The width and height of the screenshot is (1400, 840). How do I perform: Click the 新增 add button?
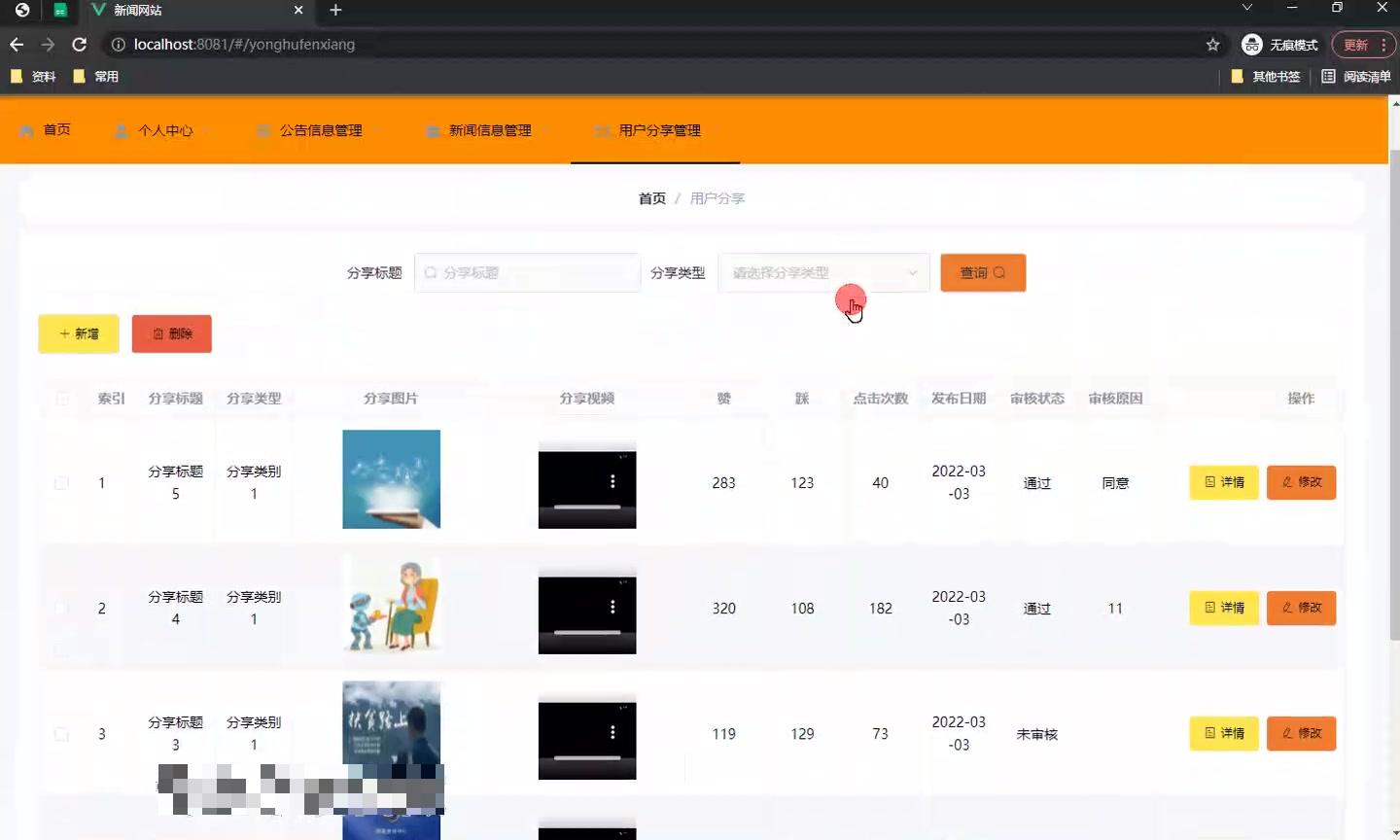[79, 333]
